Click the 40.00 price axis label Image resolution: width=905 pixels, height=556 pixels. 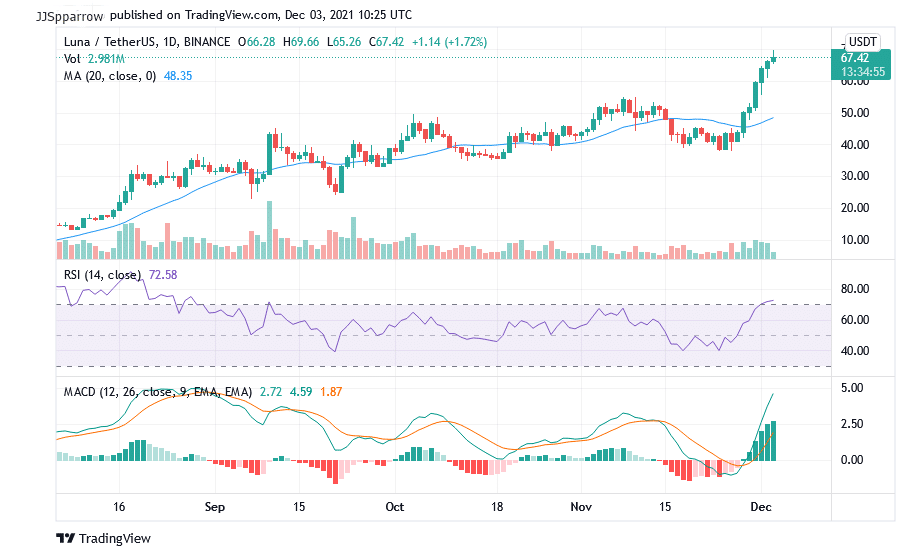coord(855,144)
